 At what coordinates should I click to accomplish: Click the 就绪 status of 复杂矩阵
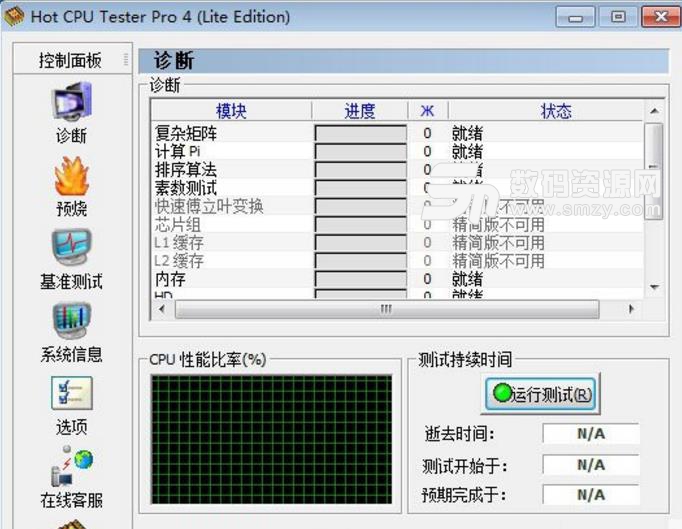pos(468,133)
